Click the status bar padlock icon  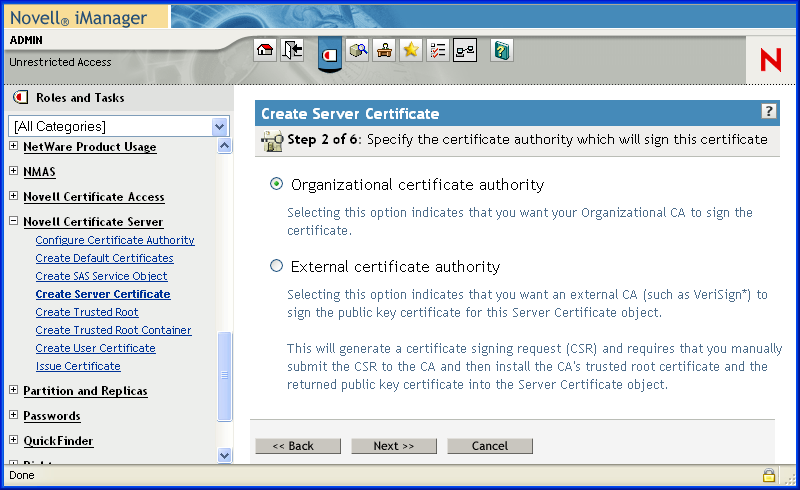point(769,475)
